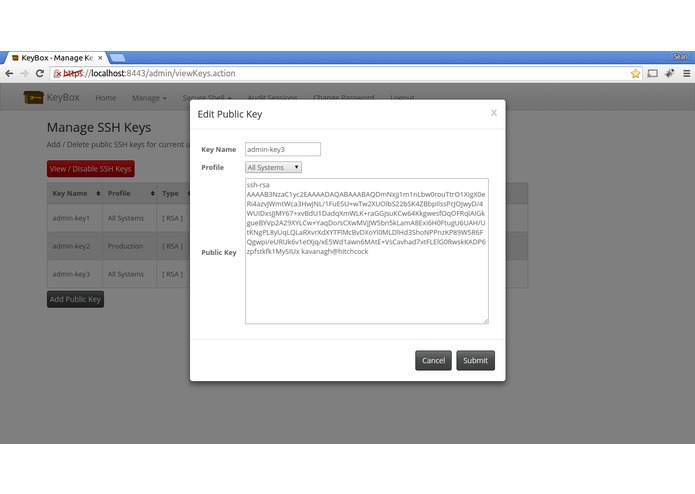
Task: Click the Type column header
Action: pos(173,193)
